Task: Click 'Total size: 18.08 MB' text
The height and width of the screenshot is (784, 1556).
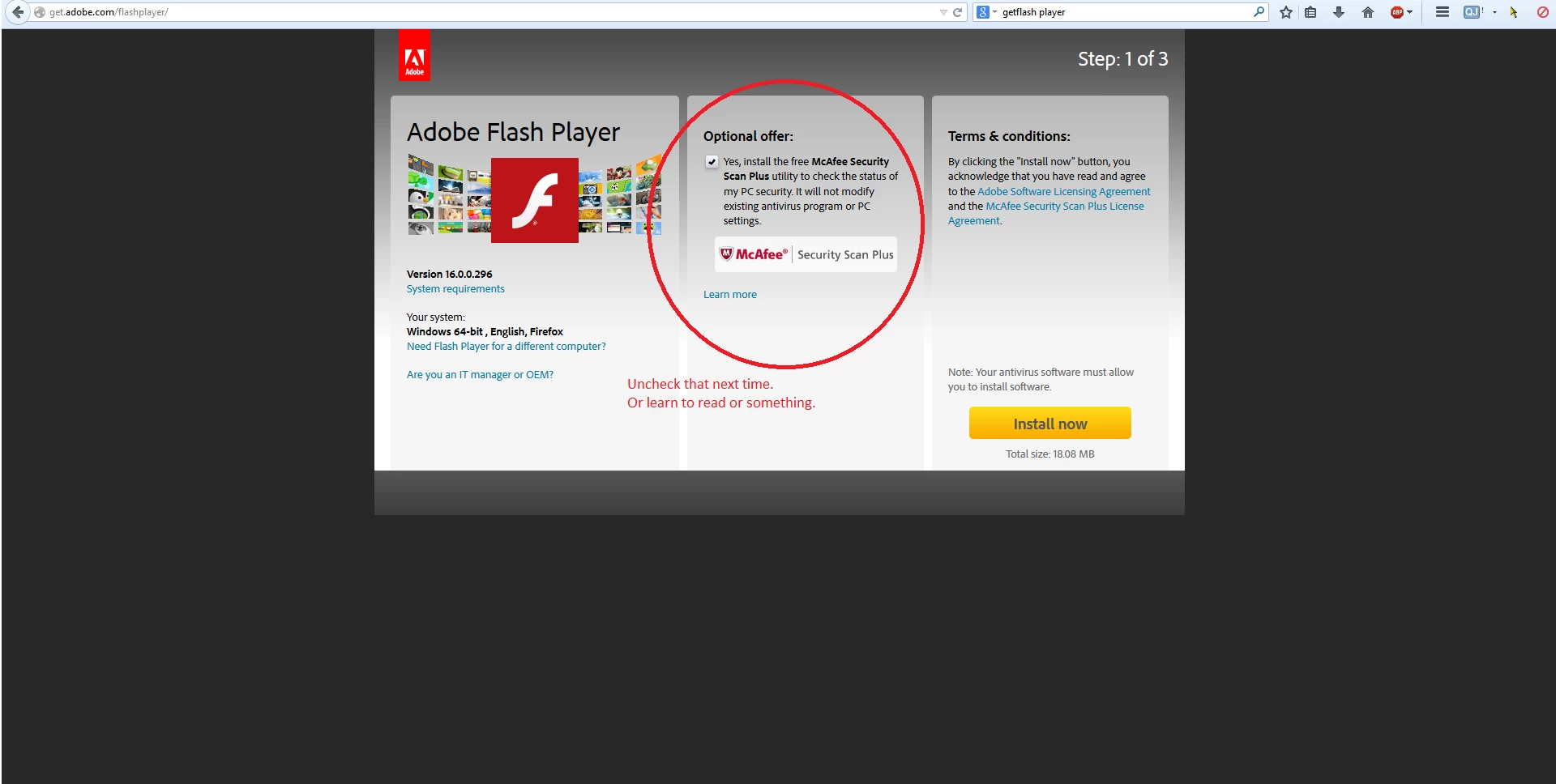Action: 1050,454
